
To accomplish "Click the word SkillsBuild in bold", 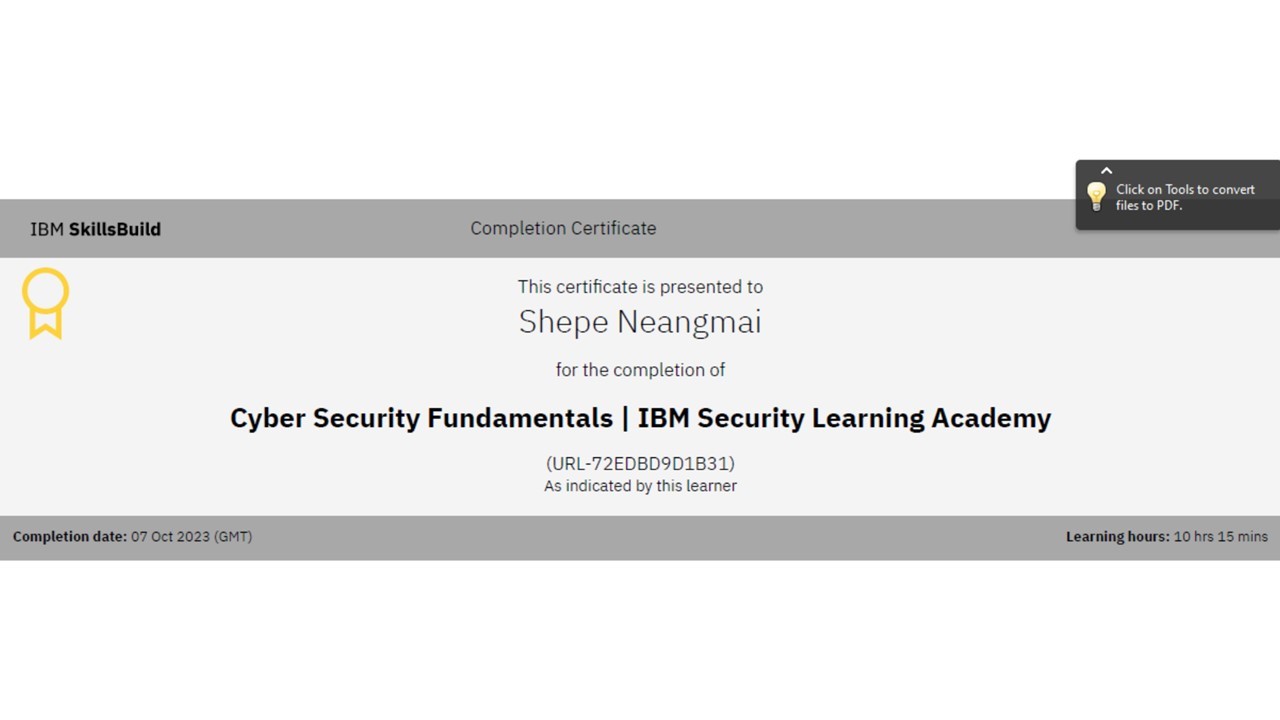I will (114, 229).
